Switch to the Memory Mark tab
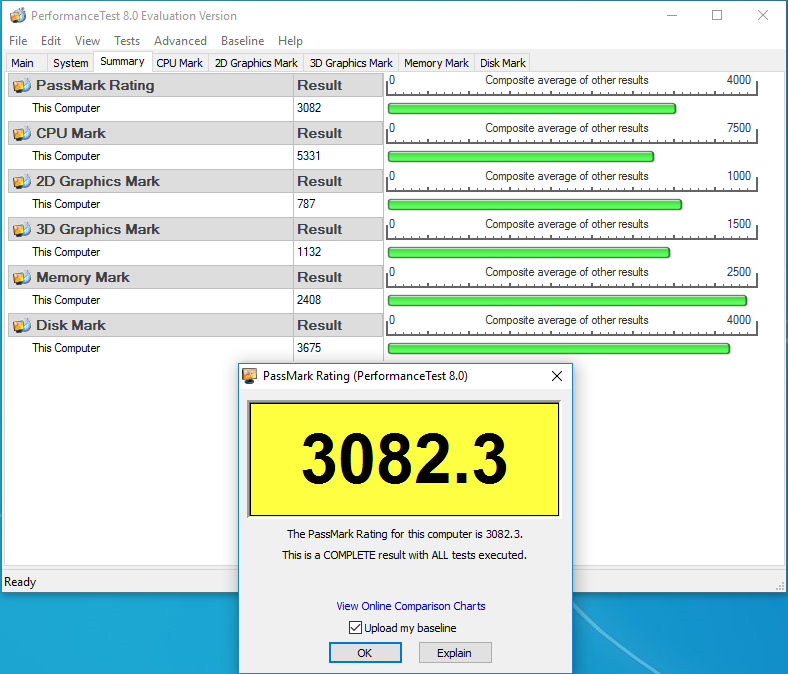 click(x=436, y=63)
